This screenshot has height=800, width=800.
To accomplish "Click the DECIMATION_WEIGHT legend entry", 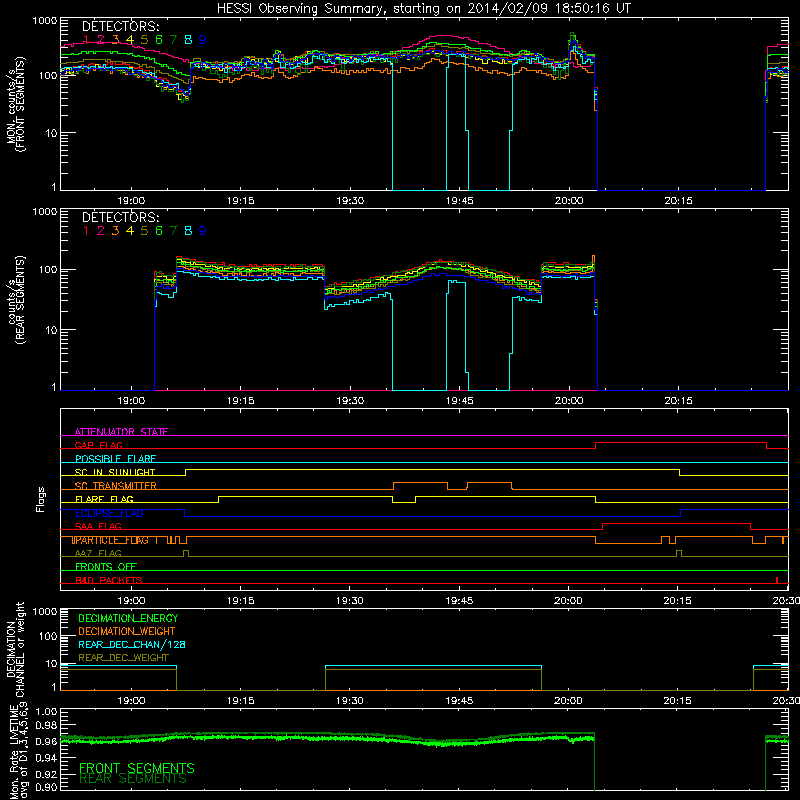I will click(x=127, y=631).
